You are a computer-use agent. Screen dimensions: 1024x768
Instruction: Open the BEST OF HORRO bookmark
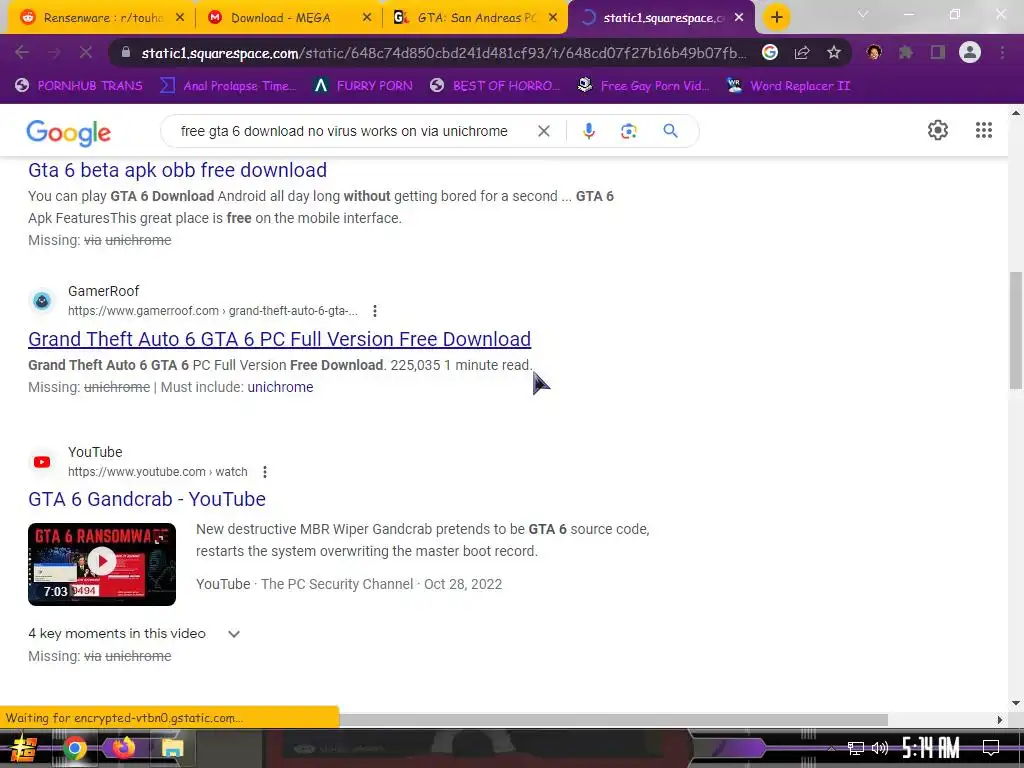(x=494, y=86)
